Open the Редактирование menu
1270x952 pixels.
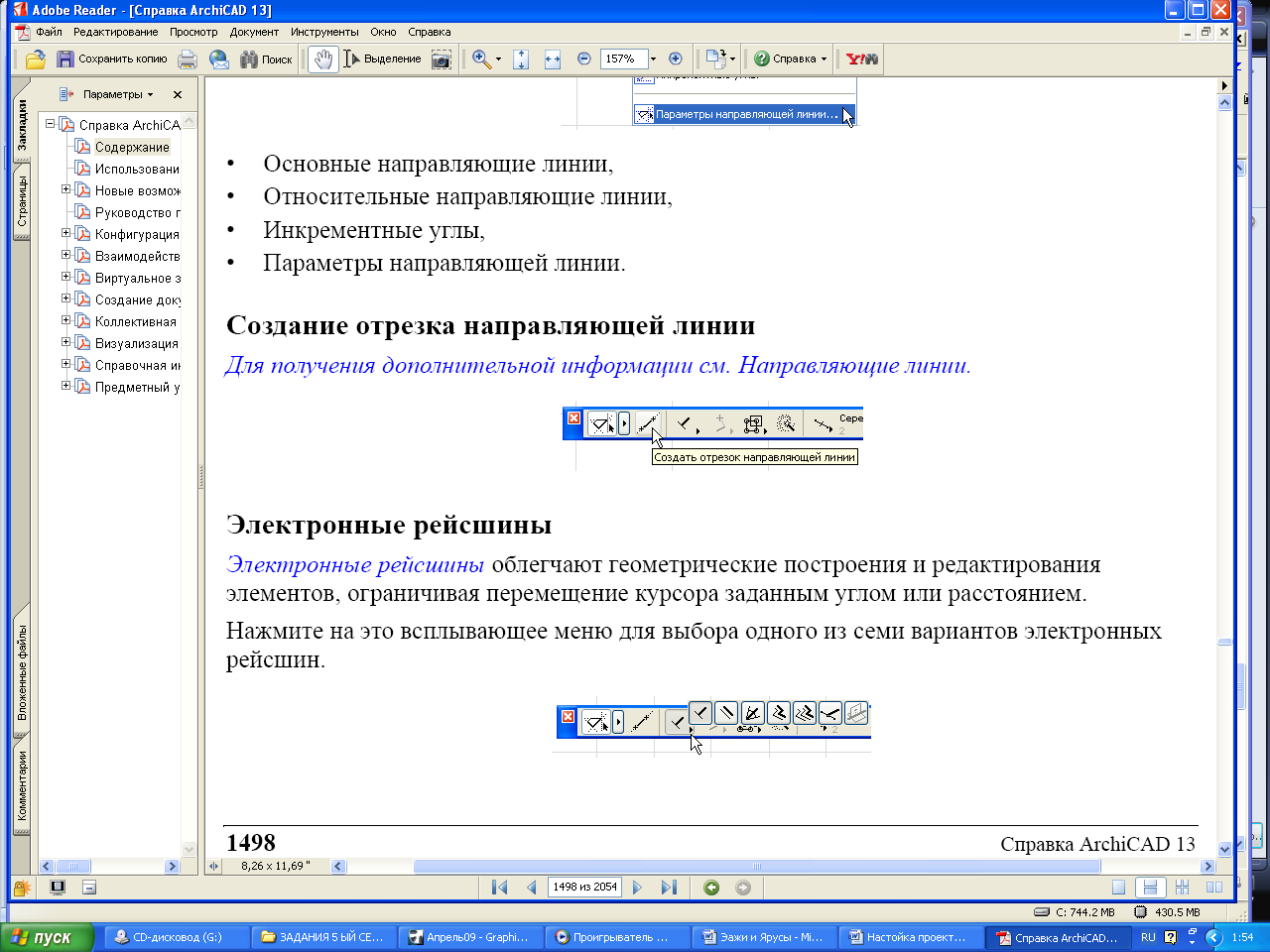tap(116, 32)
